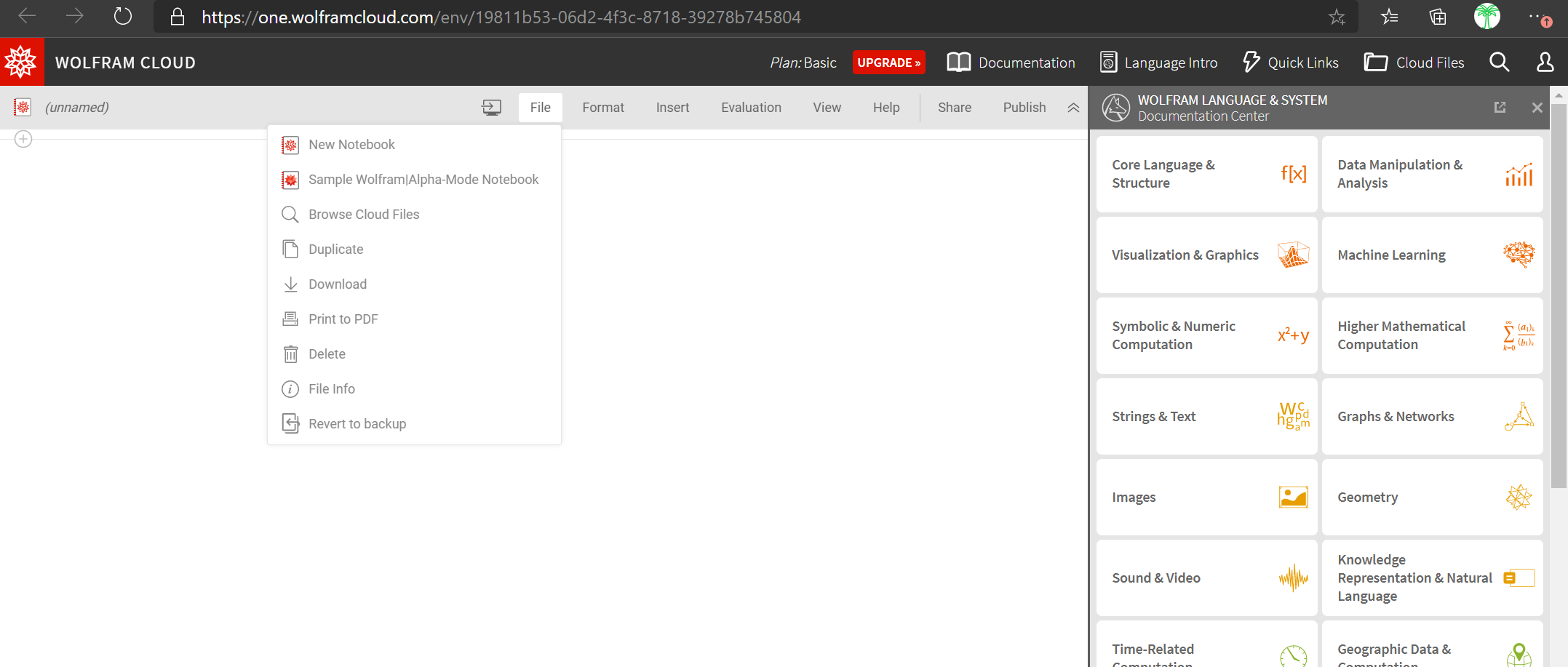
Task: Select Download in File menu
Action: coord(414,284)
